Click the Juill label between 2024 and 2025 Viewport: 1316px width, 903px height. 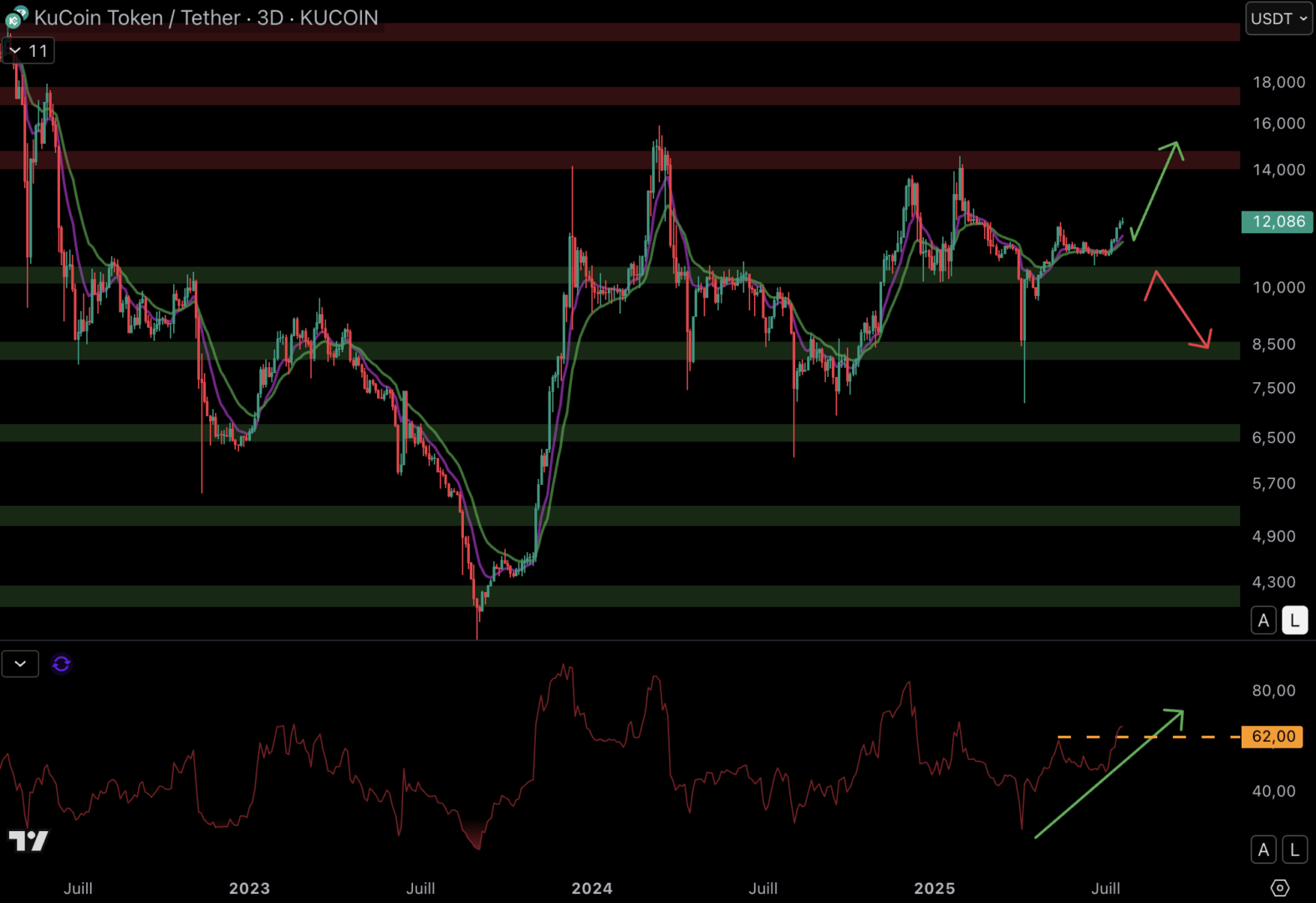(763, 889)
